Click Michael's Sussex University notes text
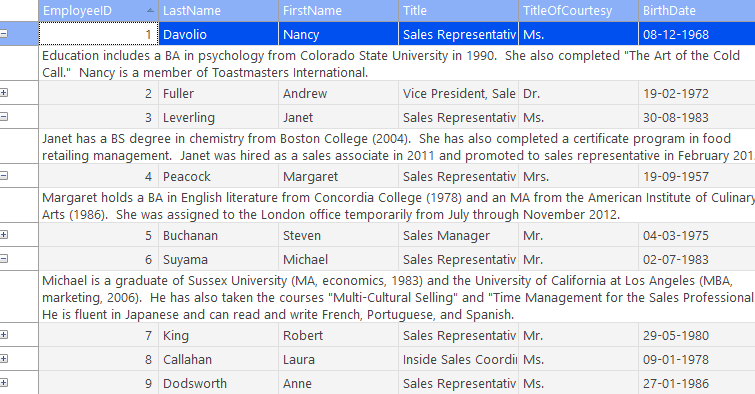 tap(398, 297)
